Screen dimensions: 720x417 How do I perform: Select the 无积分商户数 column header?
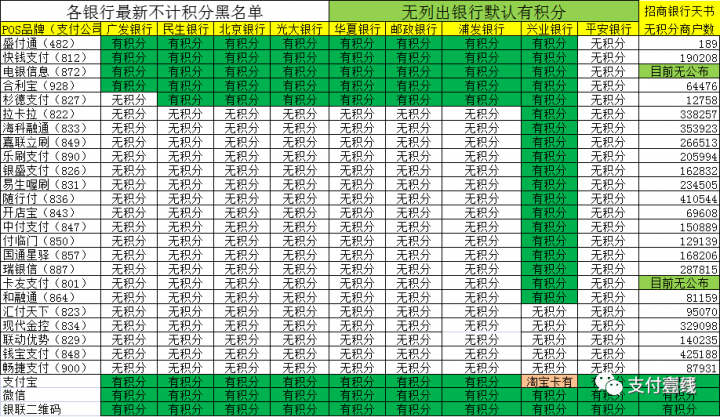[679, 29]
